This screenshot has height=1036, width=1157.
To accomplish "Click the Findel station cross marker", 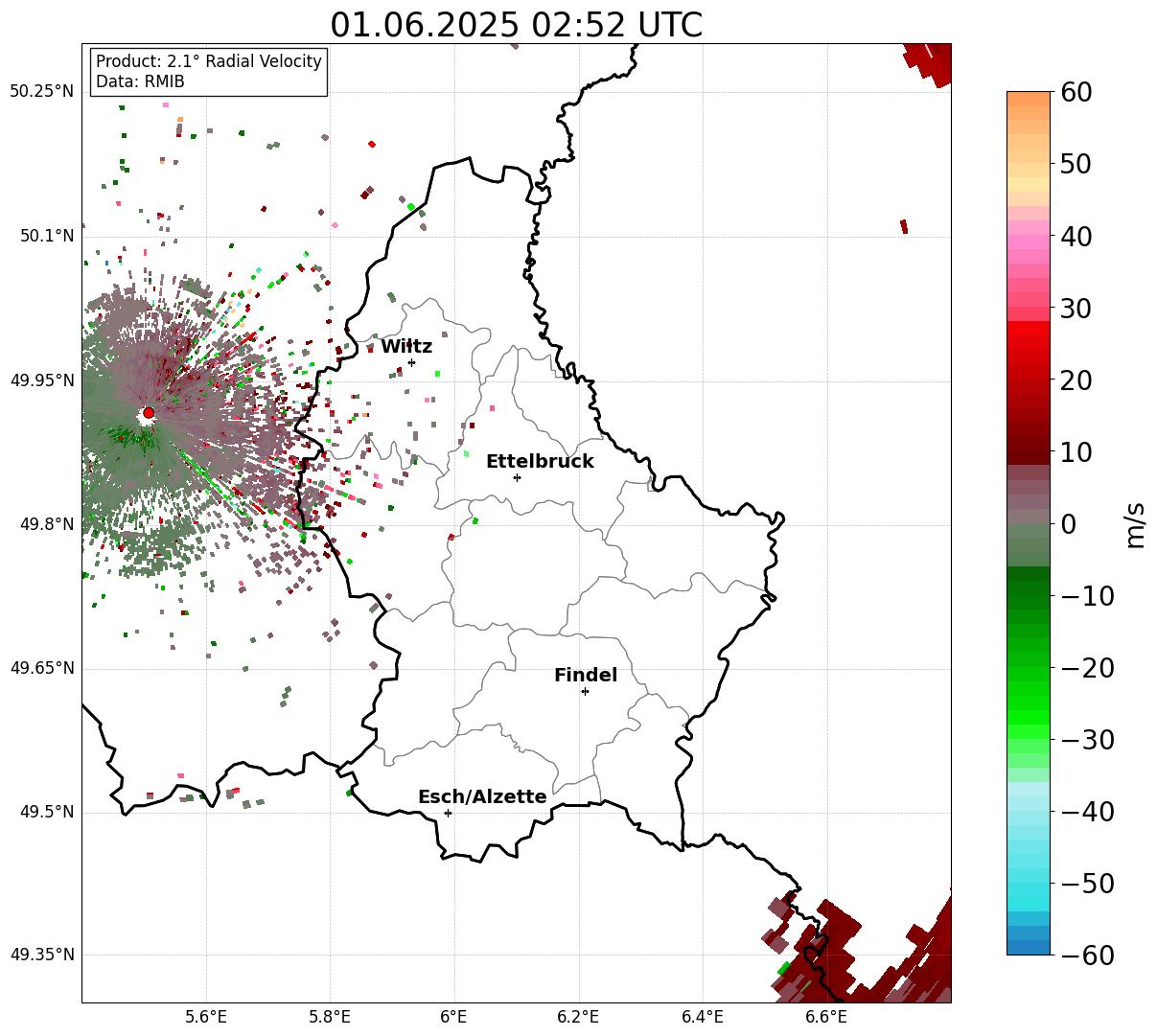I will [585, 691].
